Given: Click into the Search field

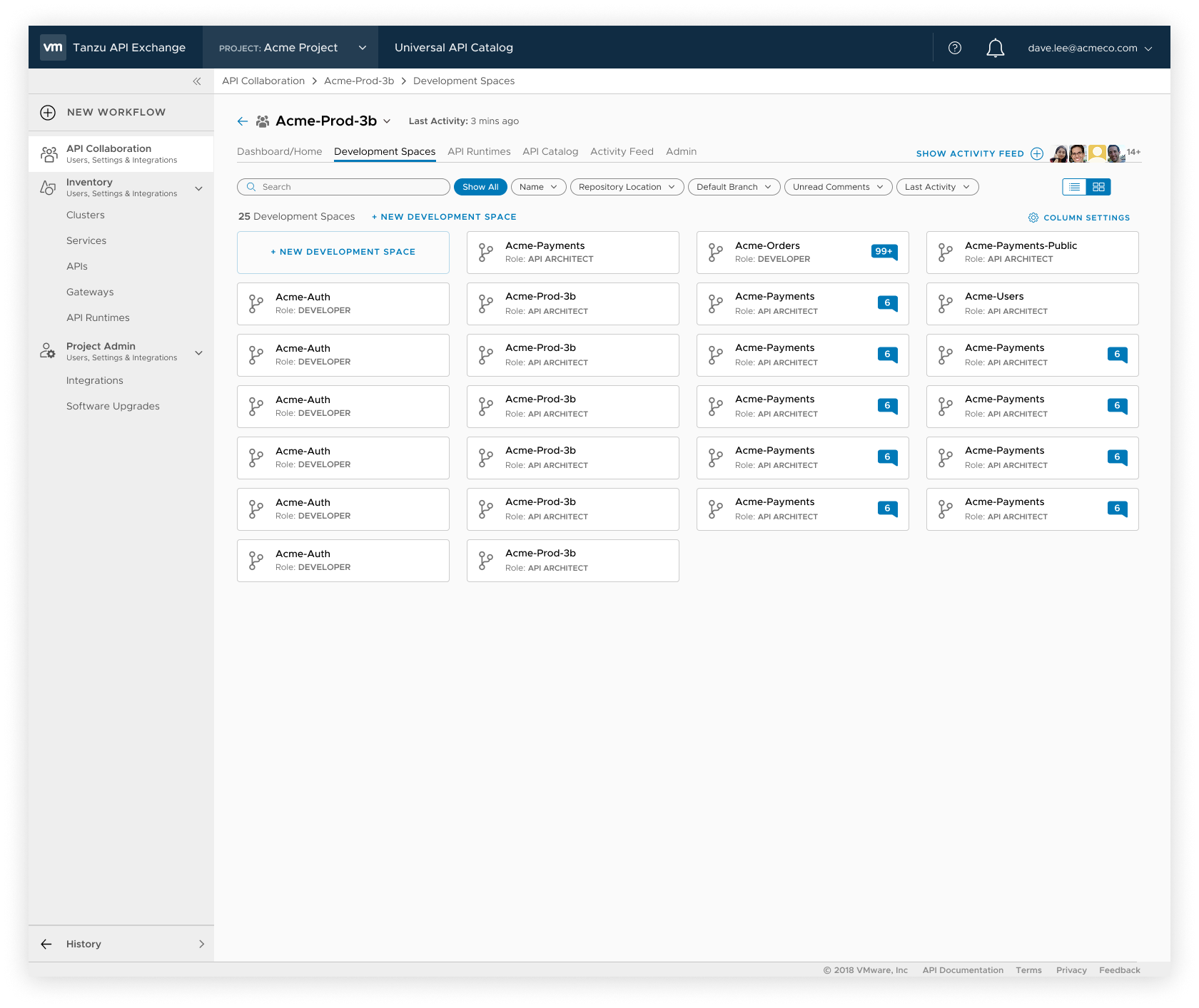Looking at the screenshot, I should coord(343,187).
